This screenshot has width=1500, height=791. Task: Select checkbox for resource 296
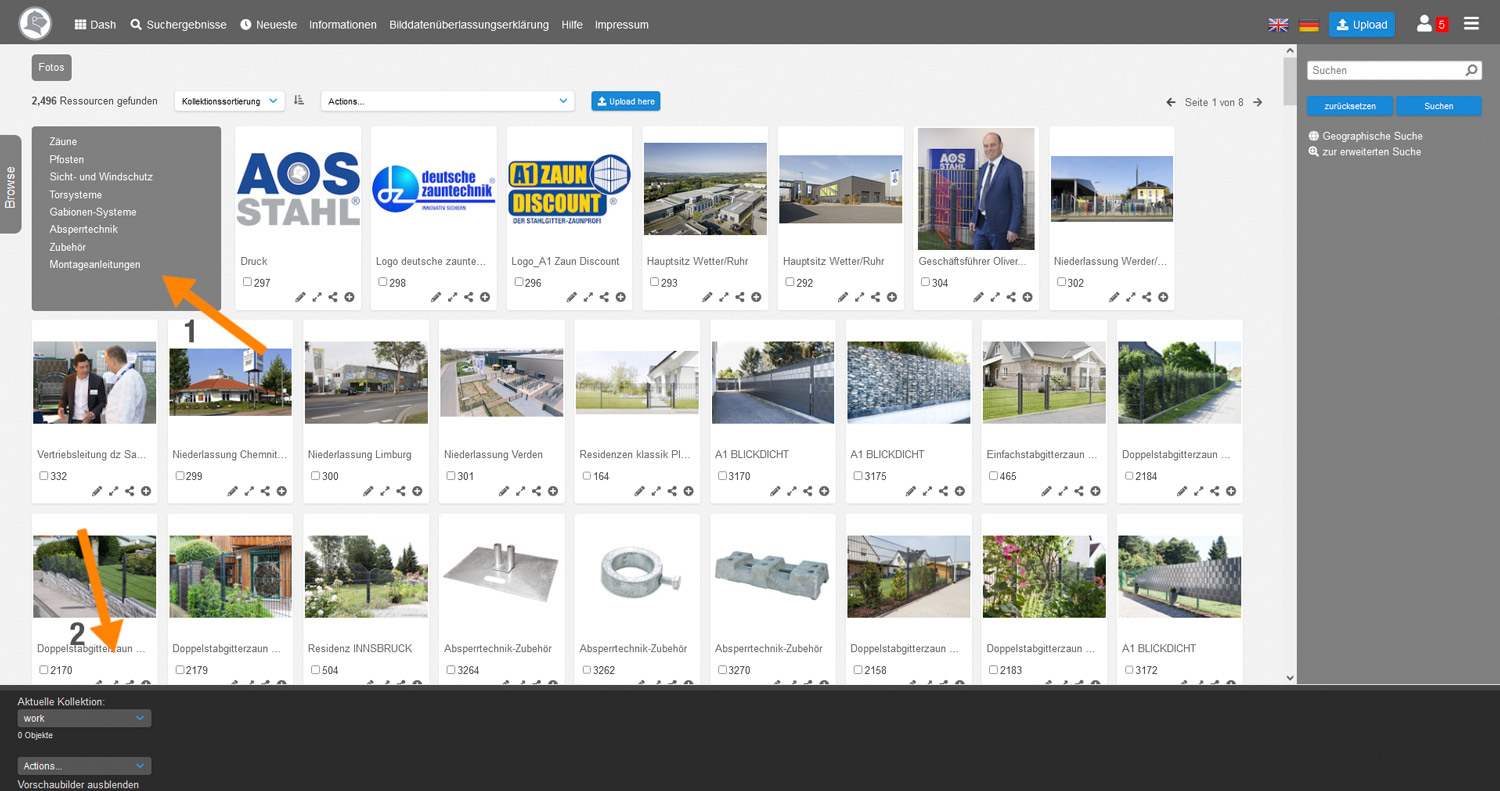tap(518, 282)
